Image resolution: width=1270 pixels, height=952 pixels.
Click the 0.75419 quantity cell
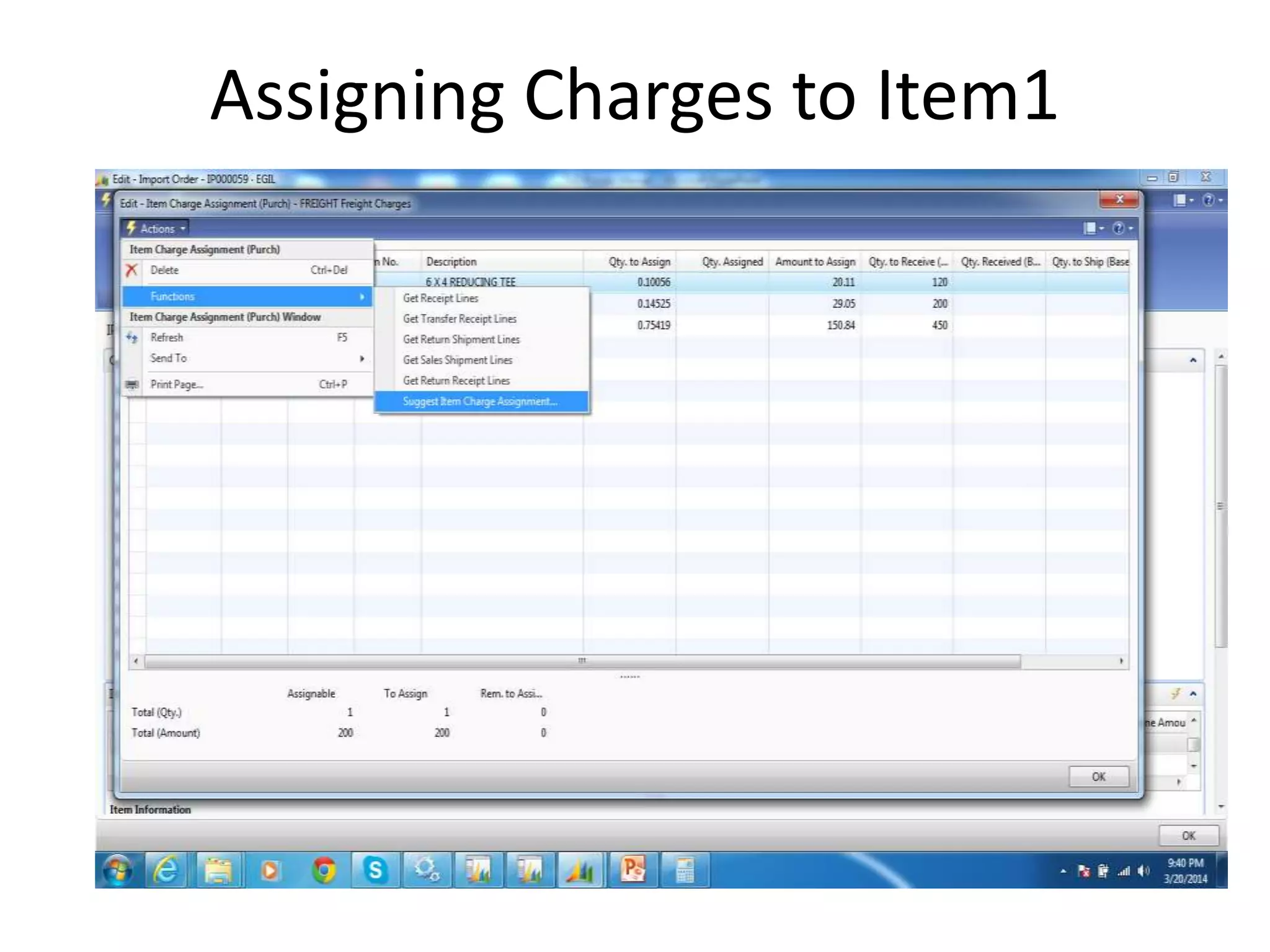tap(629, 325)
